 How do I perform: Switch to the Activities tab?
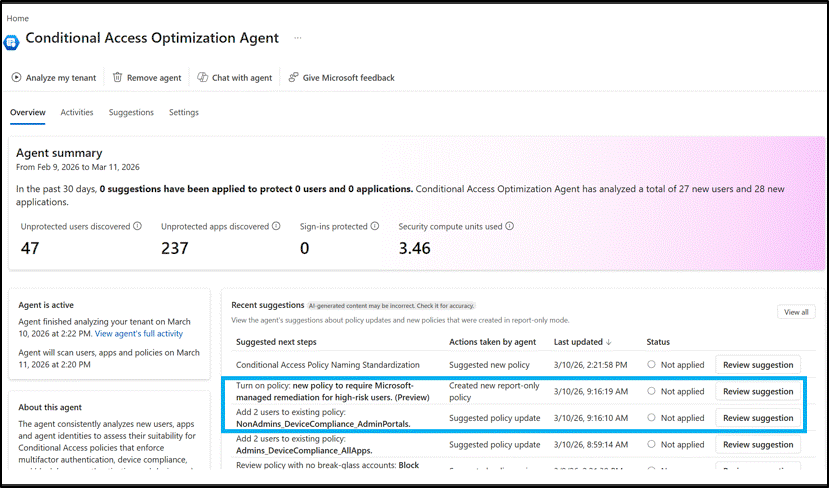coord(77,112)
